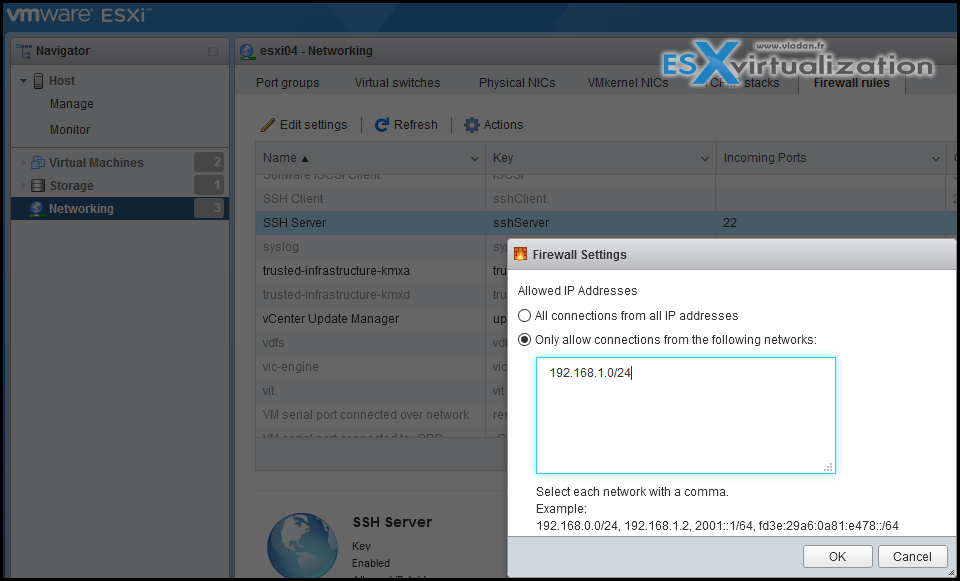The height and width of the screenshot is (581, 960).
Task: Select VM serial port connected over network row
Action: (x=381, y=415)
